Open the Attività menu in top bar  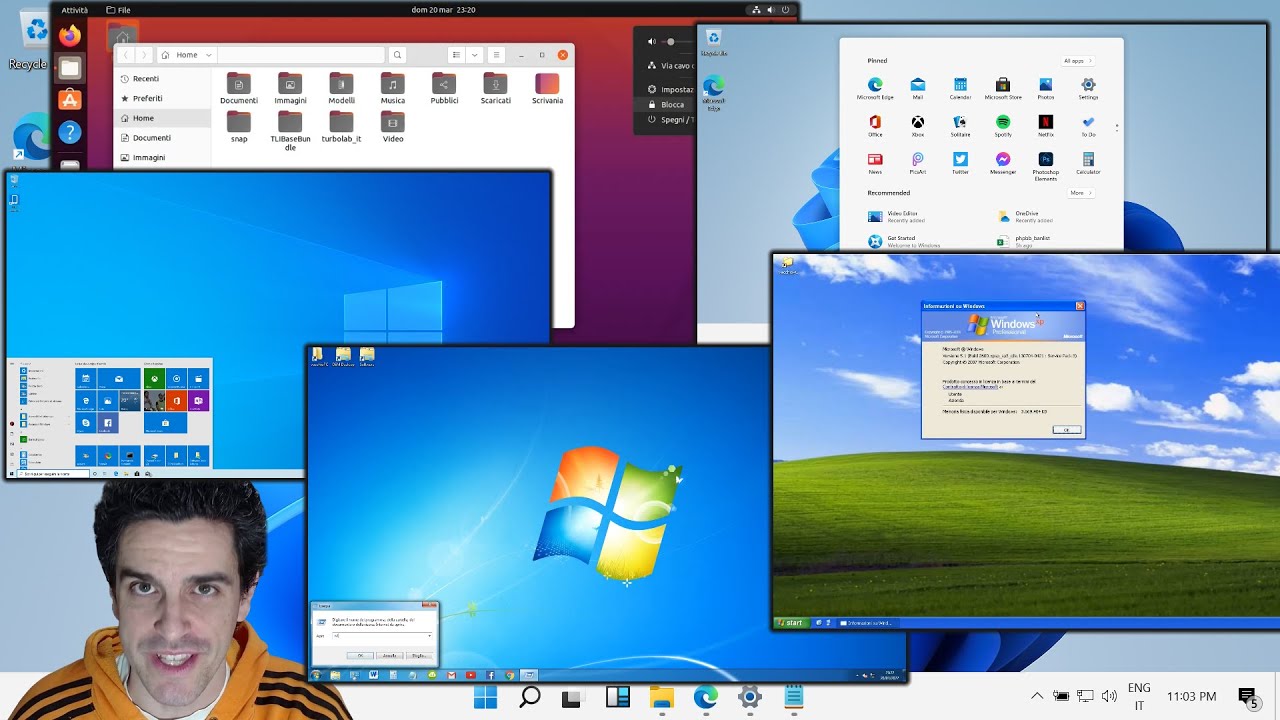point(75,10)
